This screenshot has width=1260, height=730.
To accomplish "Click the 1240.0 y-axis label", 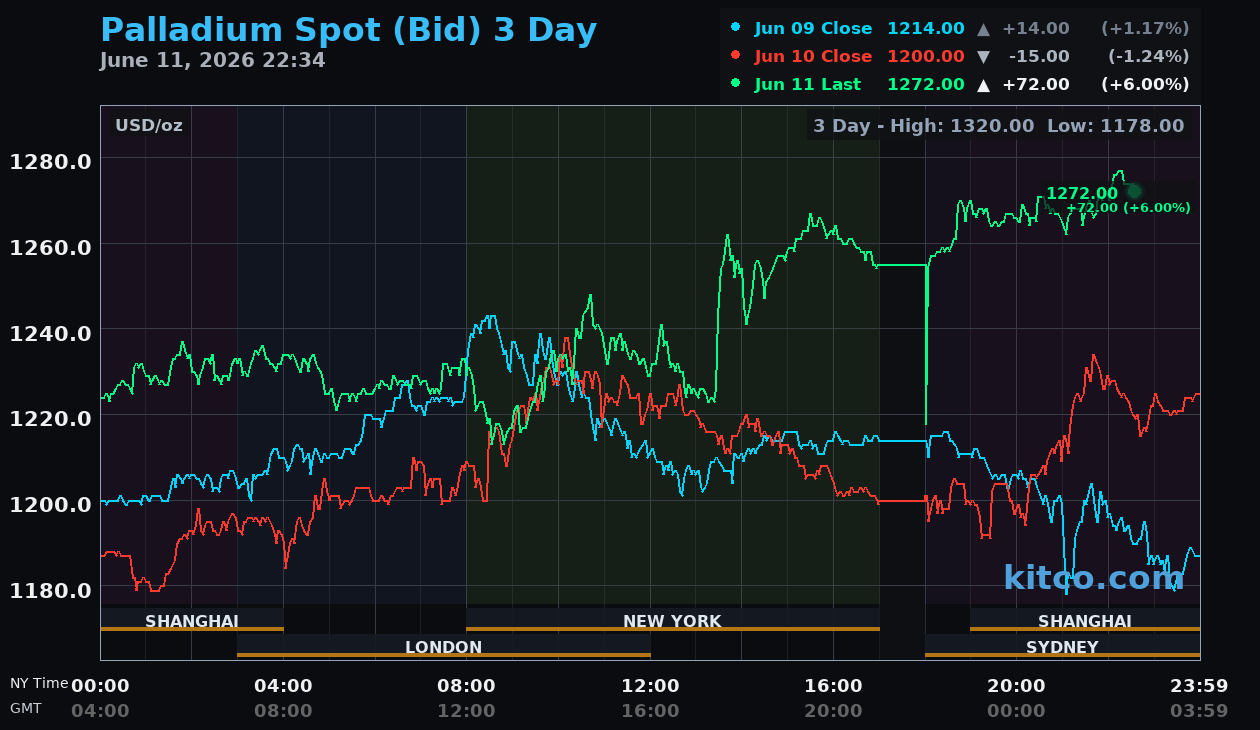I will 51,333.
